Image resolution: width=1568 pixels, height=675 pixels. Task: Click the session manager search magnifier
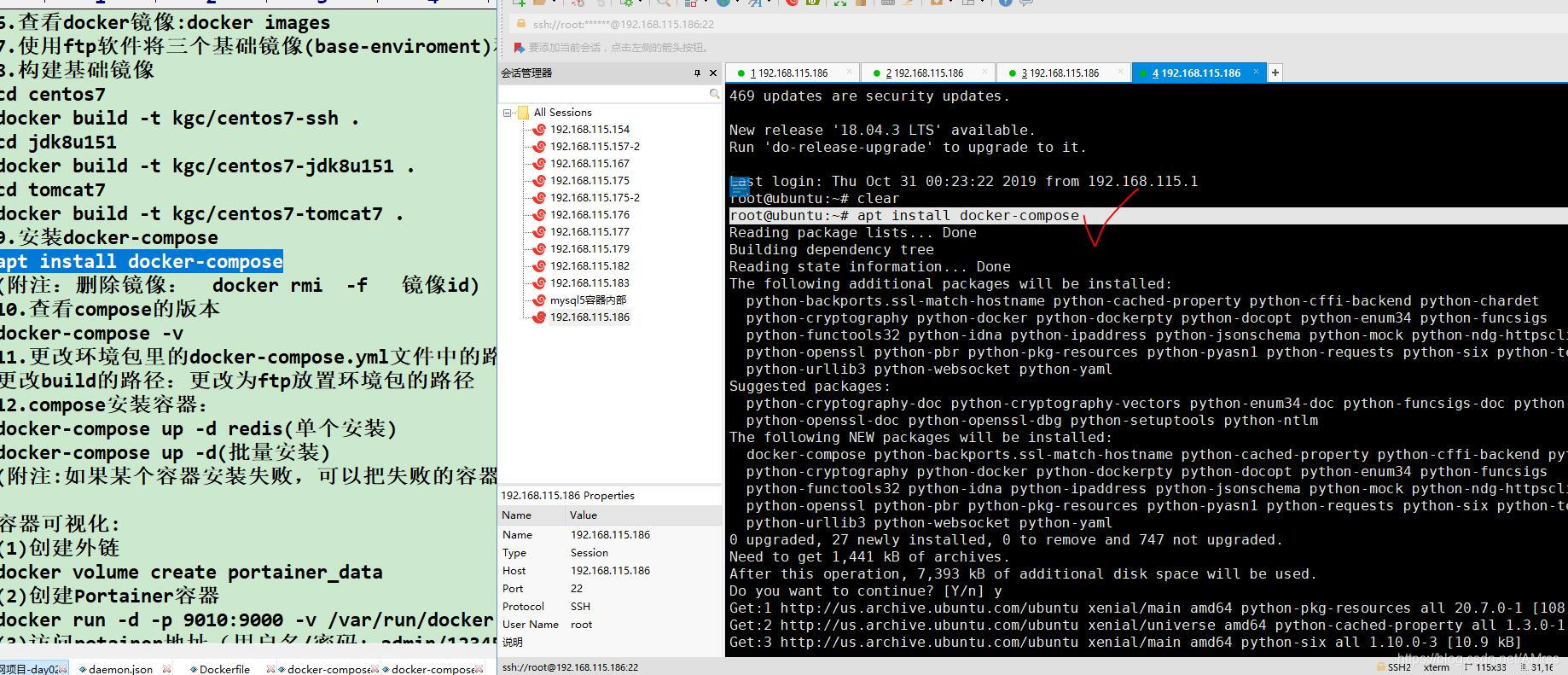pyautogui.click(x=714, y=94)
